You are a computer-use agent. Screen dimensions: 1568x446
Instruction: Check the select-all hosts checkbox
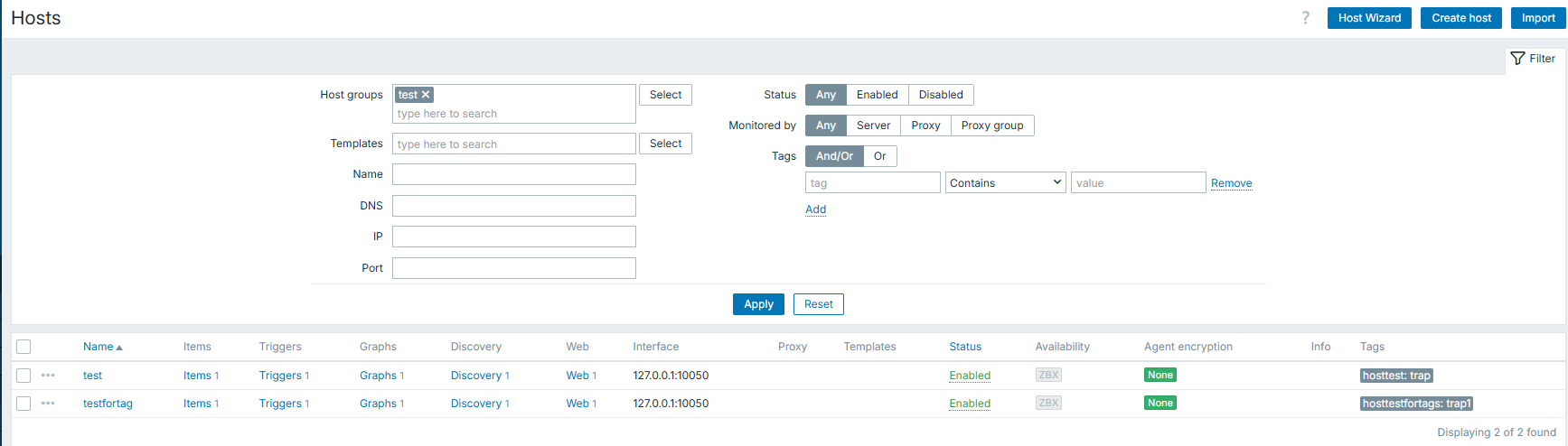point(23,347)
